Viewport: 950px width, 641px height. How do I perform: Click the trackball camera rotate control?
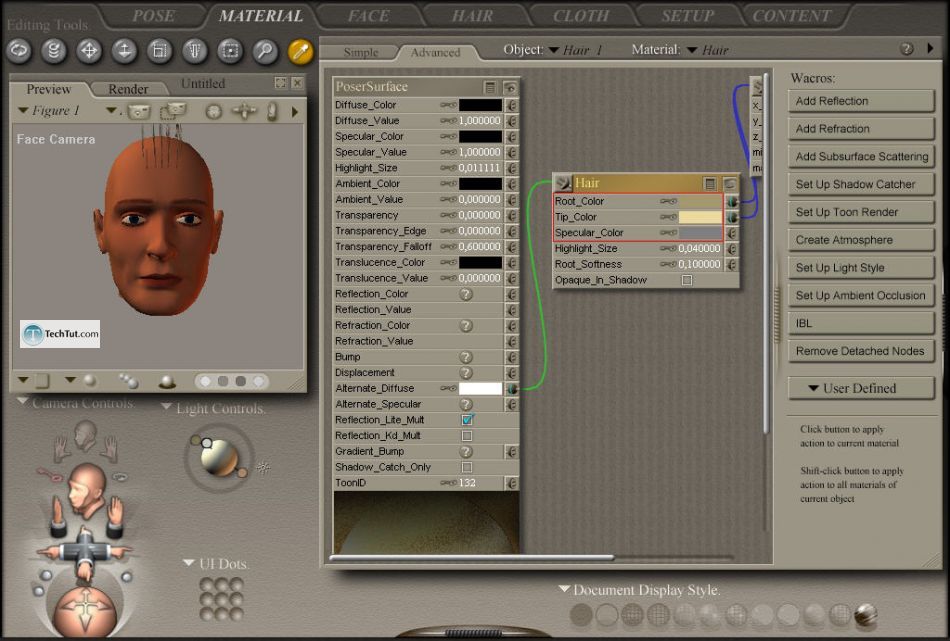85,610
